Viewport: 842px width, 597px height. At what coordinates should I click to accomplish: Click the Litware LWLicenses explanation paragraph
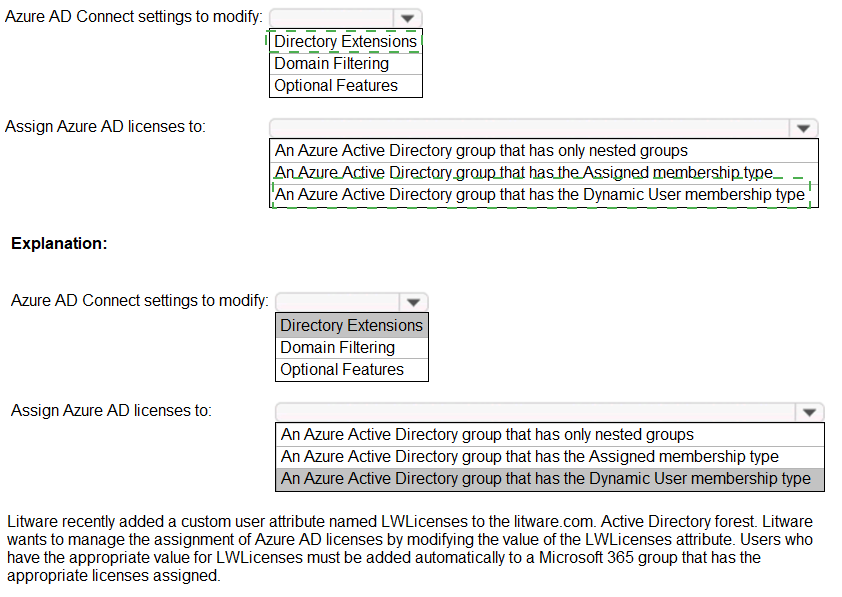tap(410, 549)
